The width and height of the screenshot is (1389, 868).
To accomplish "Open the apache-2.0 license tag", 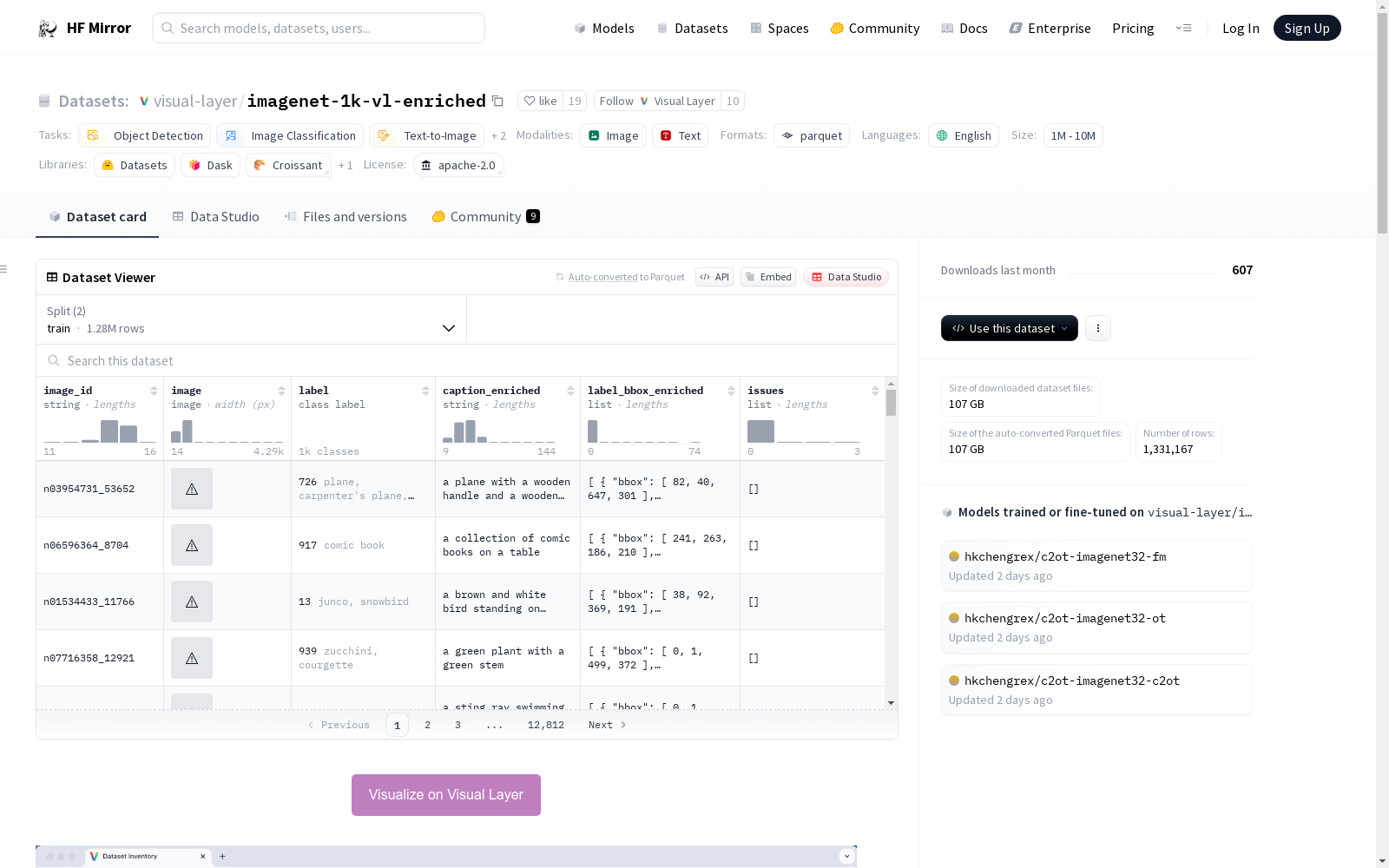I will pos(458,165).
